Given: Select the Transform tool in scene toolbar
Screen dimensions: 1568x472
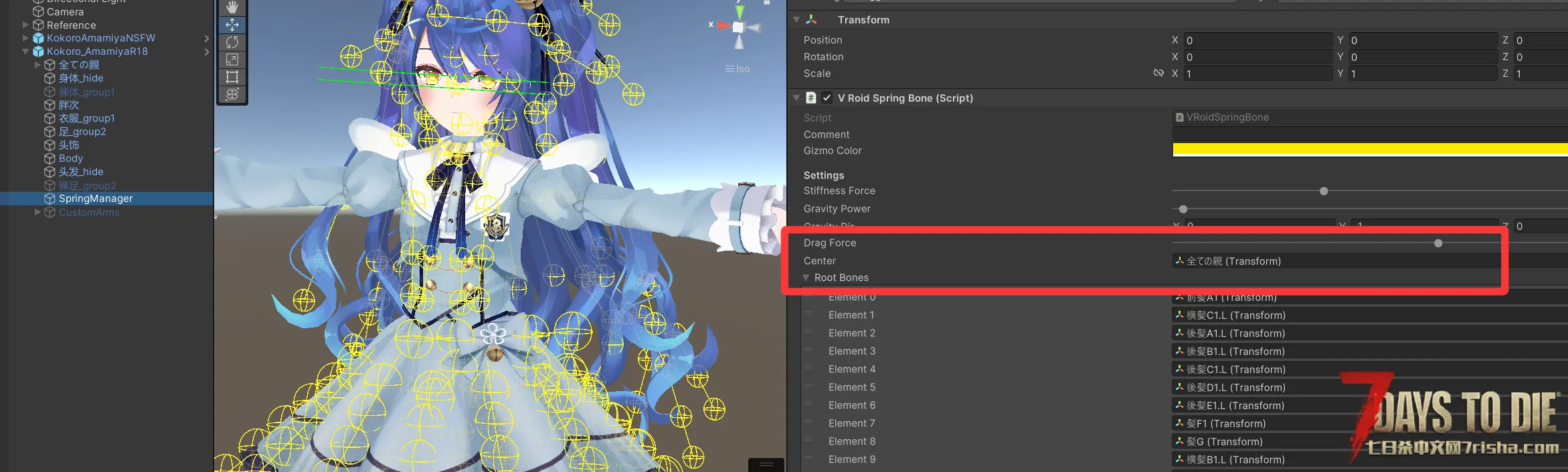Looking at the screenshot, I should pos(232,94).
